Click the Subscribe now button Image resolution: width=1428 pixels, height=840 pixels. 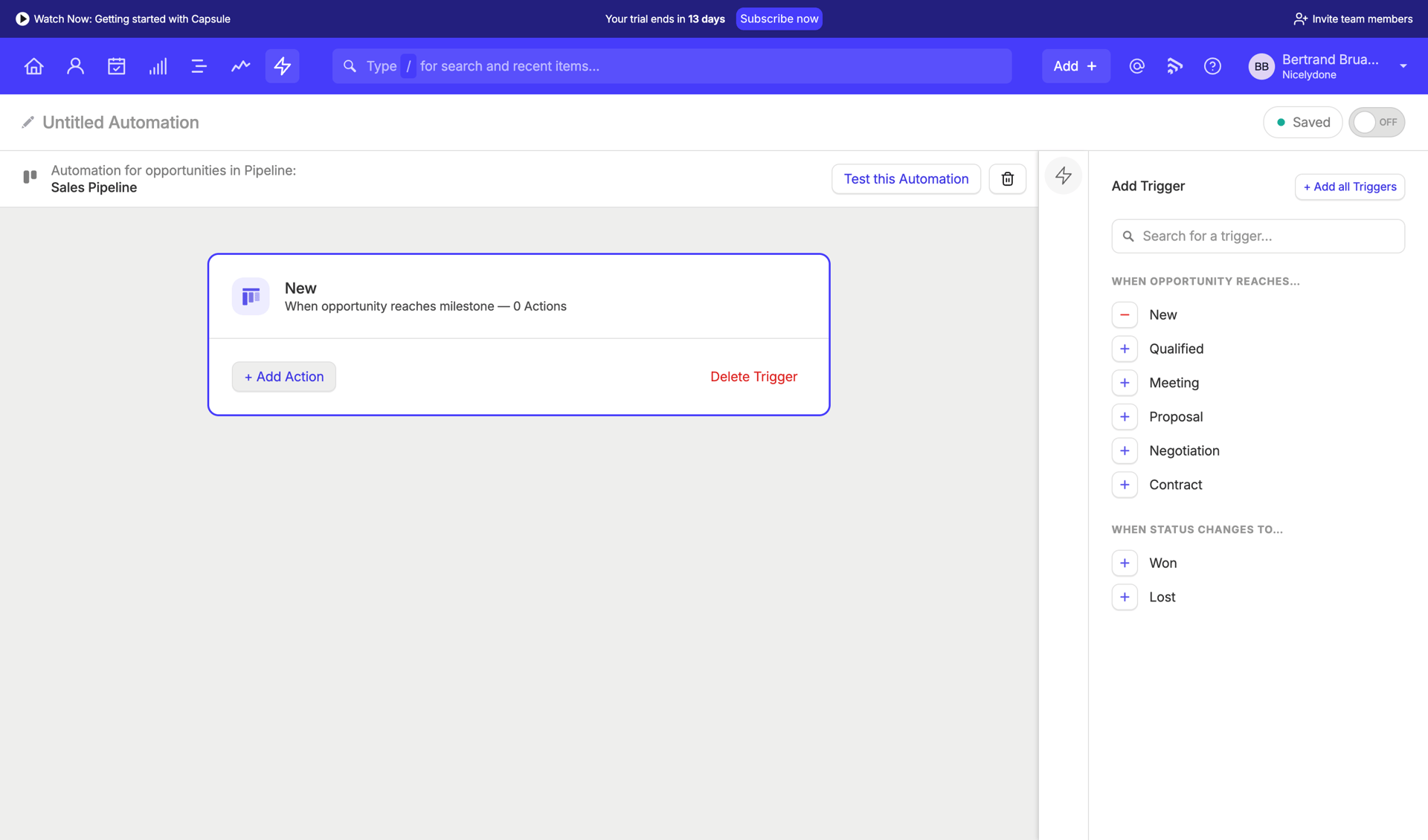(x=779, y=19)
